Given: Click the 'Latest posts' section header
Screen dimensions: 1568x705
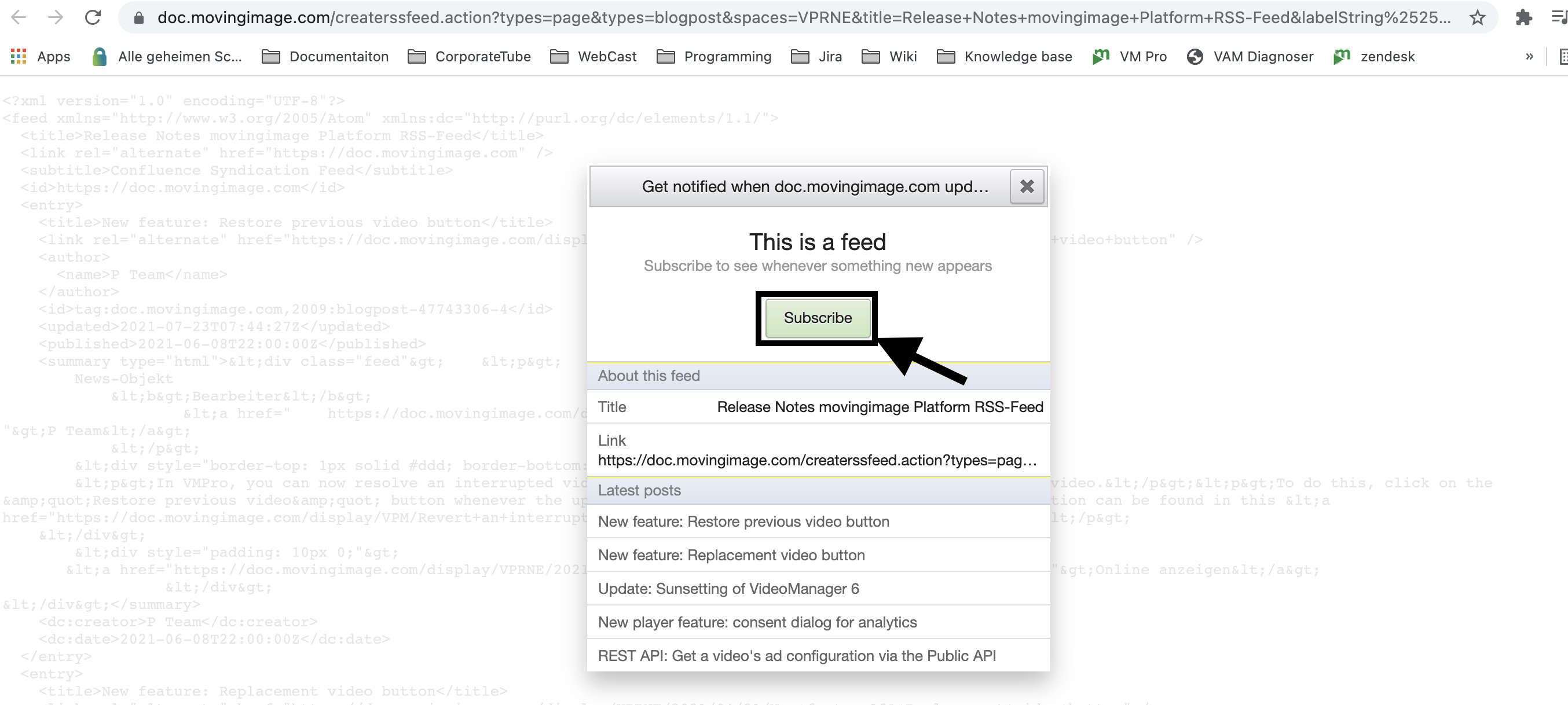Looking at the screenshot, I should (818, 490).
